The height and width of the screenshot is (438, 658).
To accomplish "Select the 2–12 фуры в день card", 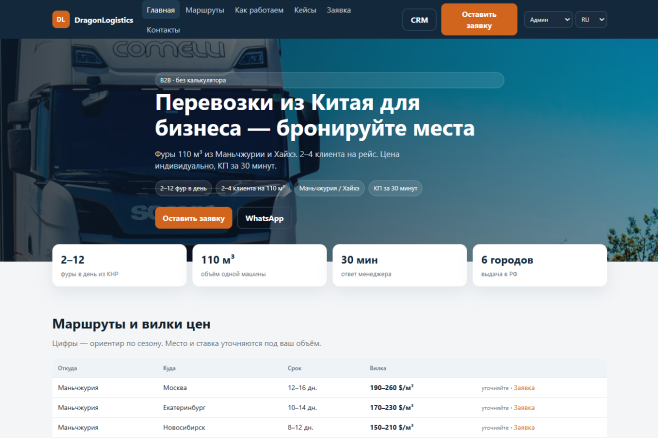I will click(x=120, y=265).
